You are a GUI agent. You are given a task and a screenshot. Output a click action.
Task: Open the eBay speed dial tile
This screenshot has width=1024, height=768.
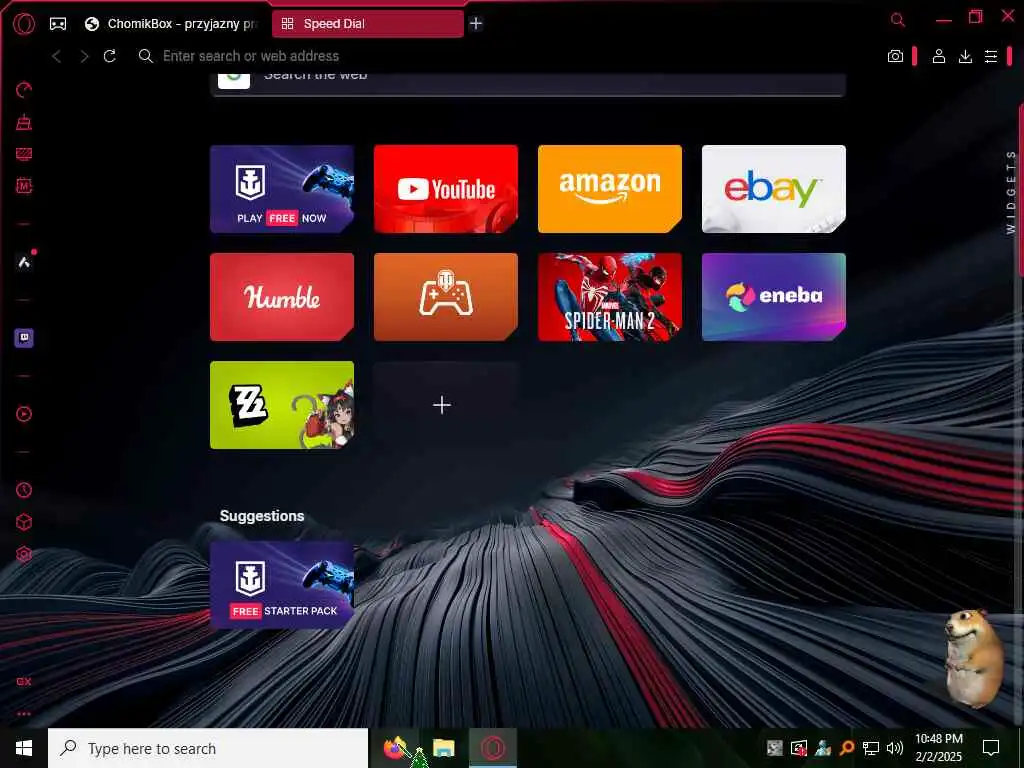coord(774,189)
